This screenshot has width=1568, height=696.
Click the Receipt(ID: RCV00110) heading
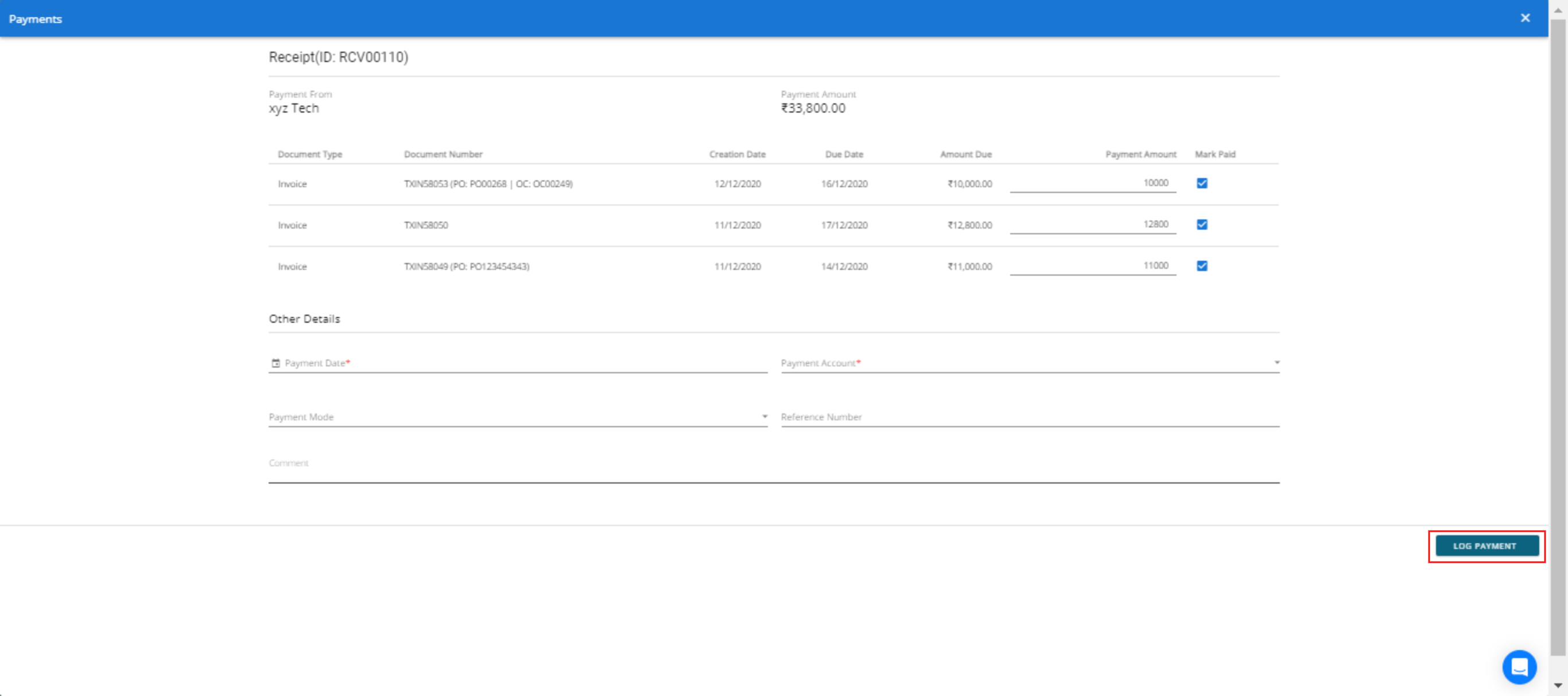(x=339, y=57)
